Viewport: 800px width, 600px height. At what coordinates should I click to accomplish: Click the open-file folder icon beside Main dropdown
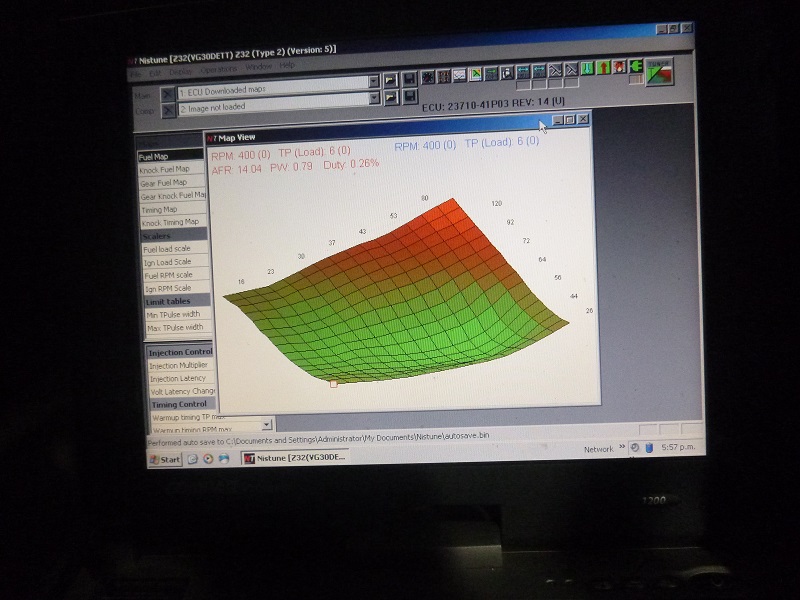click(390, 79)
